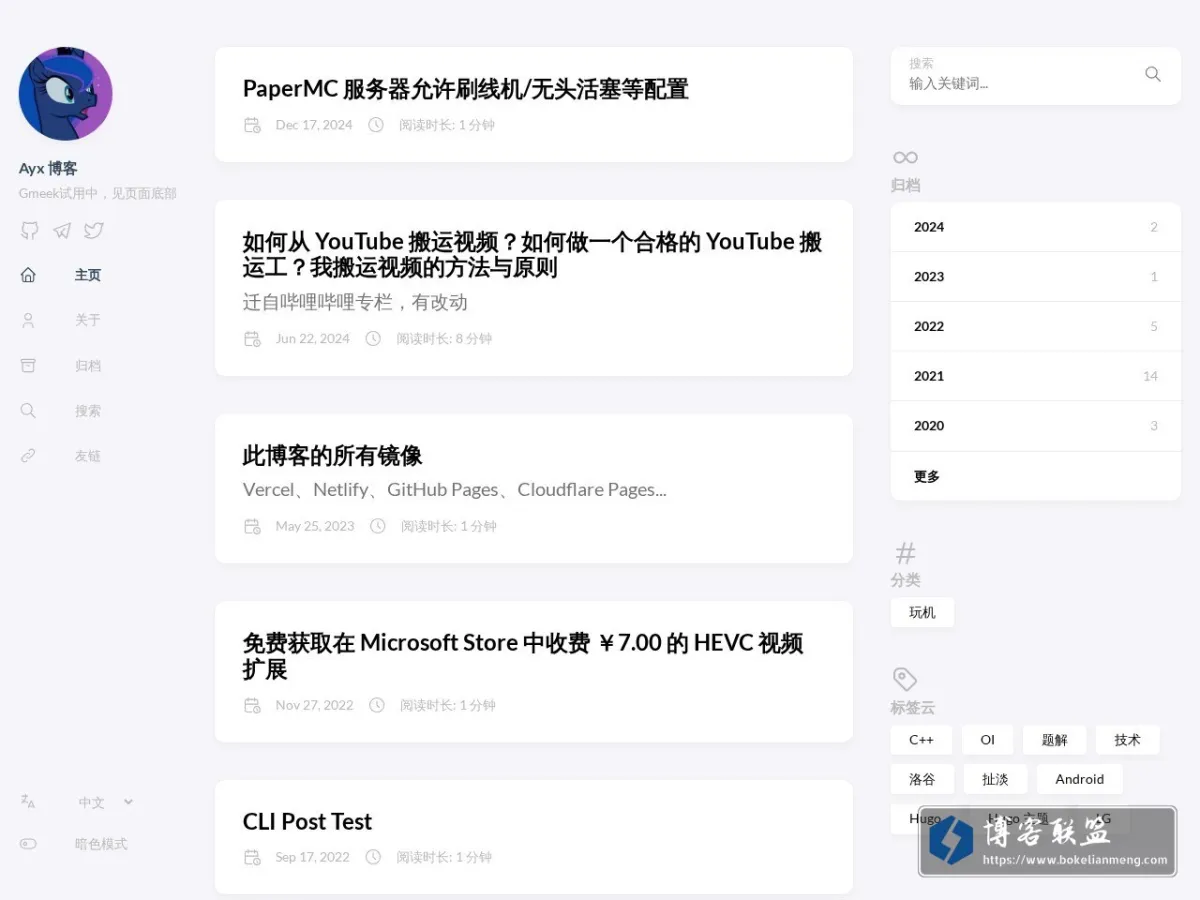Select the Android tag

1080,779
